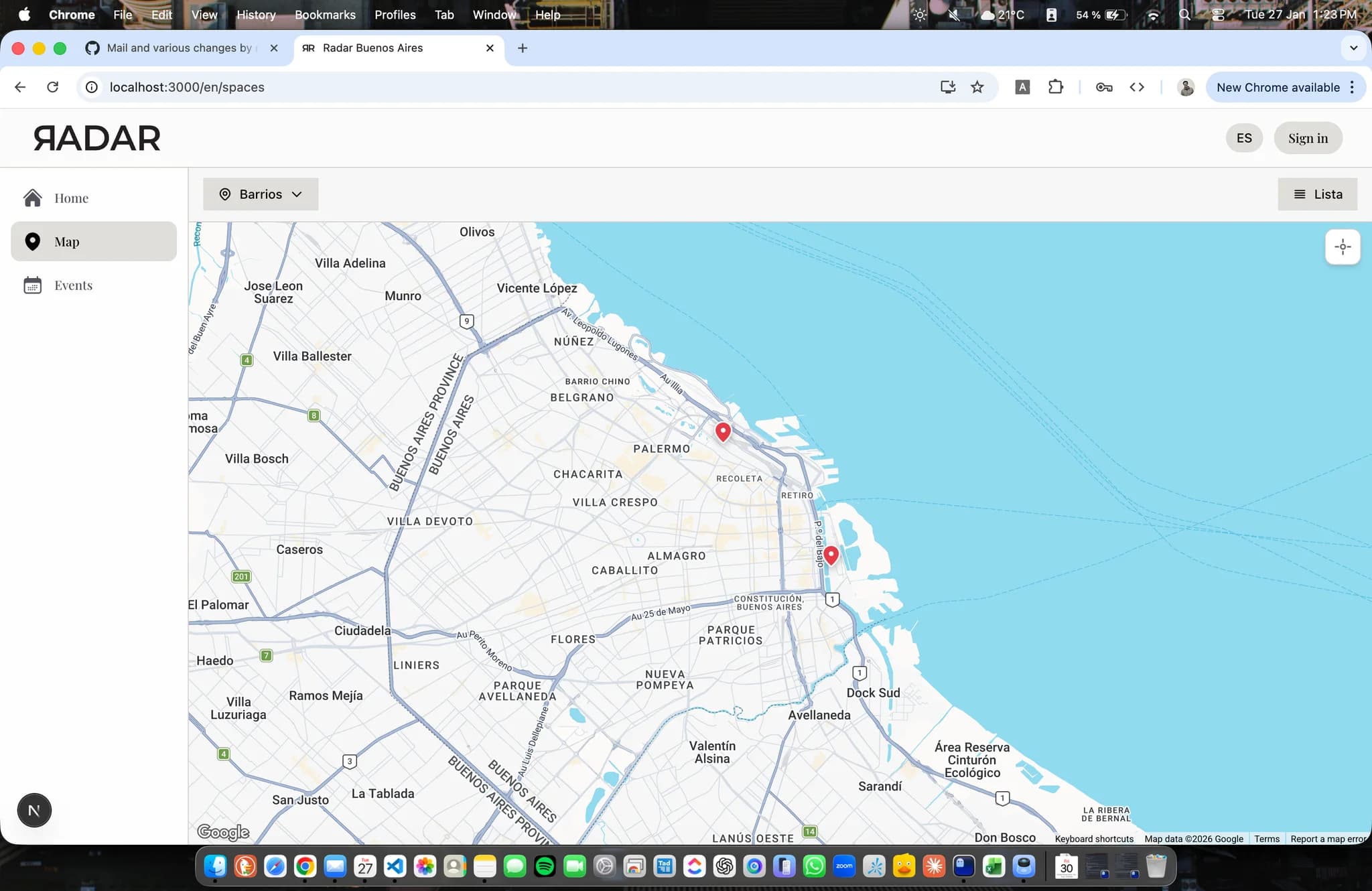This screenshot has width=1372, height=891.
Task: Center map with the locate-me crosshair button
Action: click(1342, 247)
